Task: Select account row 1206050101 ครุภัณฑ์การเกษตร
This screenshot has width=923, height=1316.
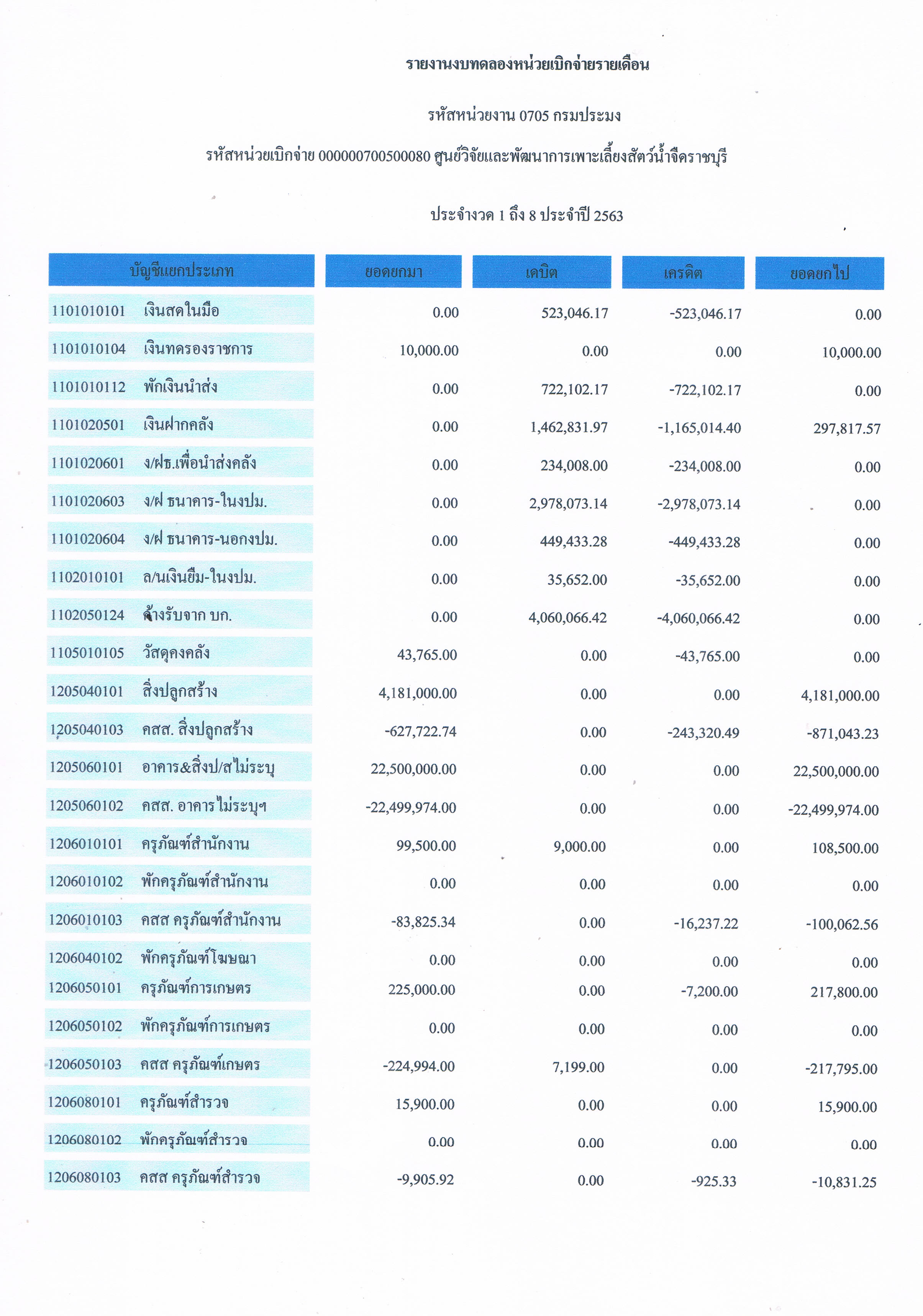Action: [178, 987]
